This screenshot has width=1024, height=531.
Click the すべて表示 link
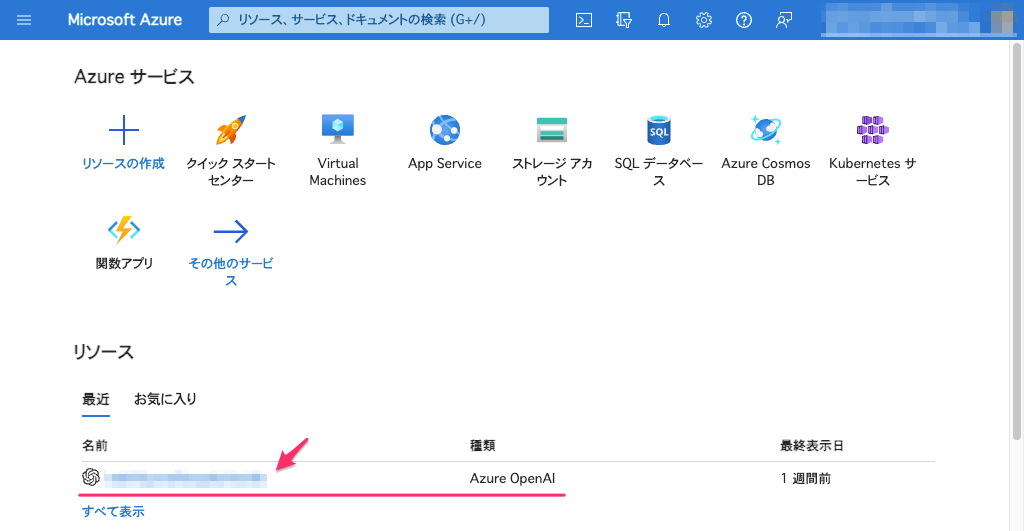pyautogui.click(x=113, y=511)
